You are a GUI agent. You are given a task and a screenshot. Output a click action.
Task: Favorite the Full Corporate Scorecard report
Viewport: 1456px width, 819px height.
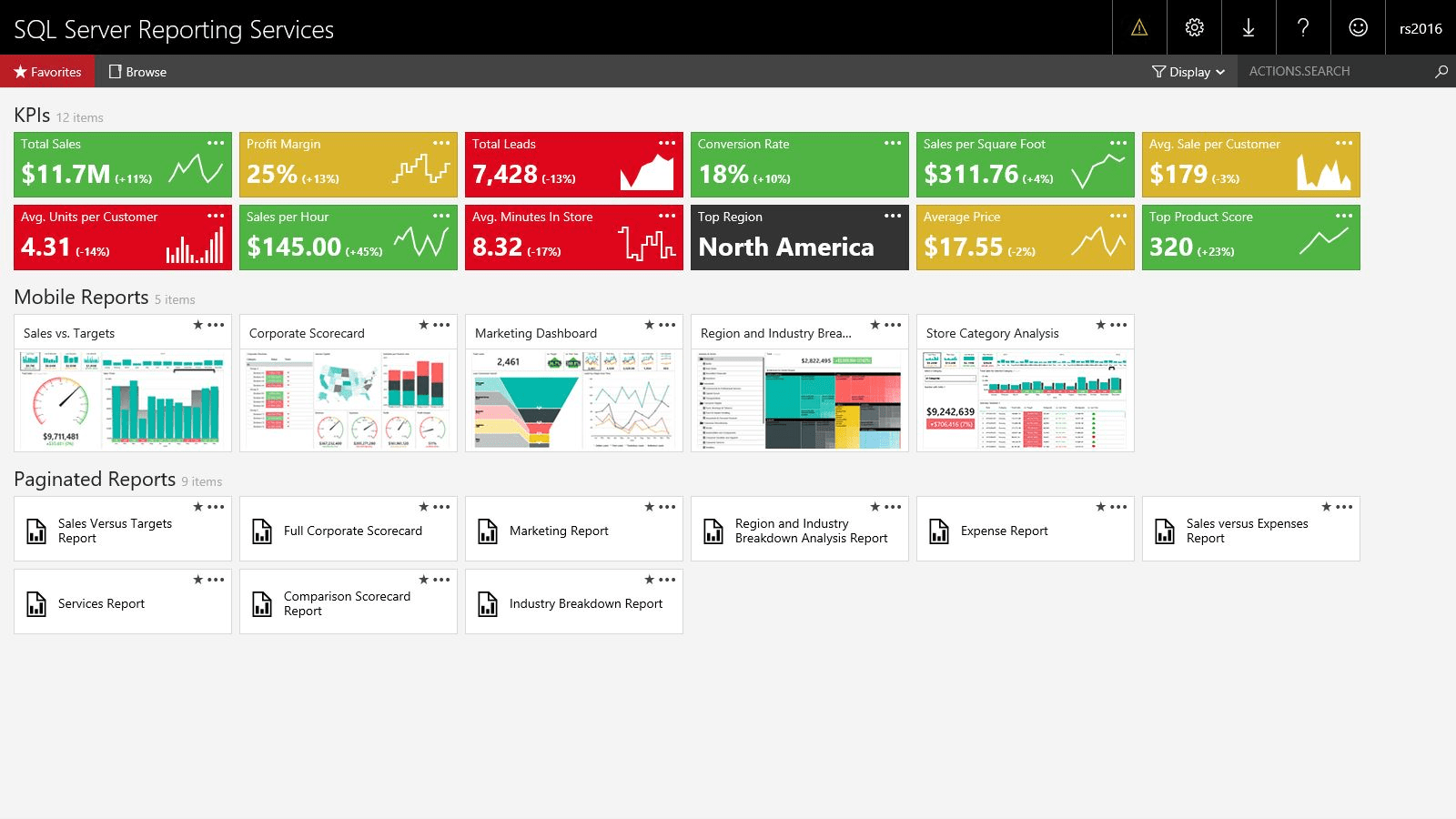coord(424,507)
